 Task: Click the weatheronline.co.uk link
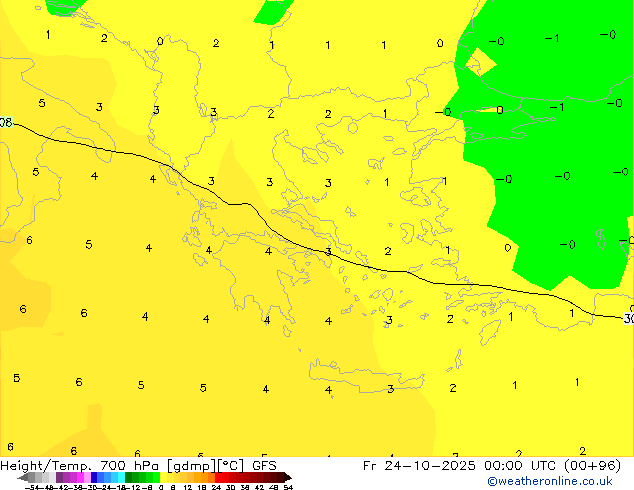[x=550, y=481]
